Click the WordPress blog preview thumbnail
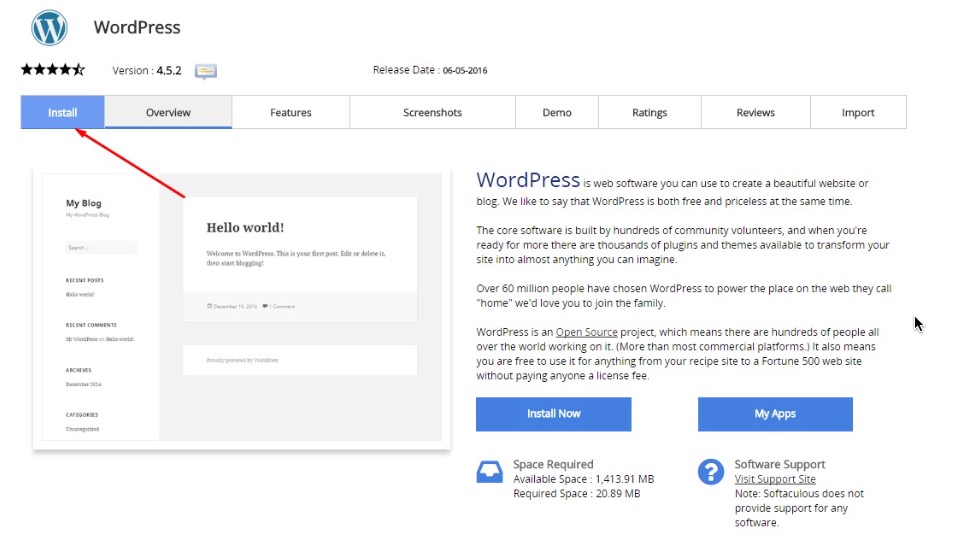Viewport: 961px width, 560px height. pos(241,307)
